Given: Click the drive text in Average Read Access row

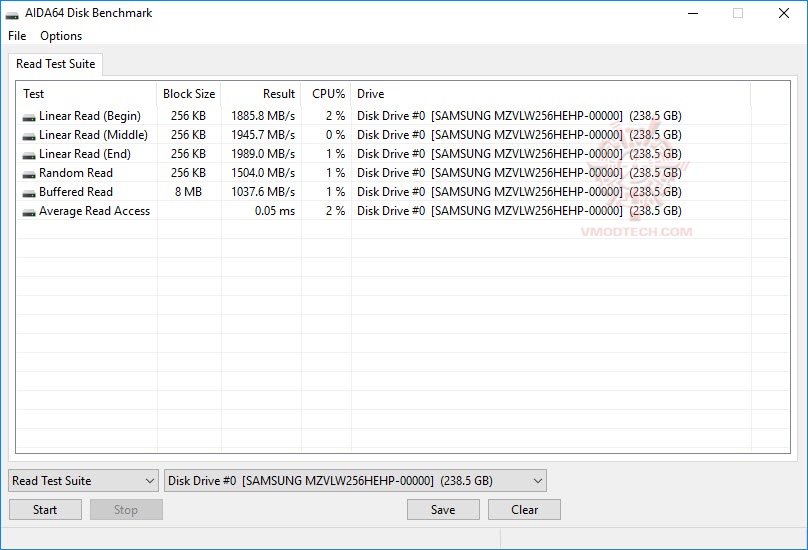Looking at the screenshot, I should (519, 211).
